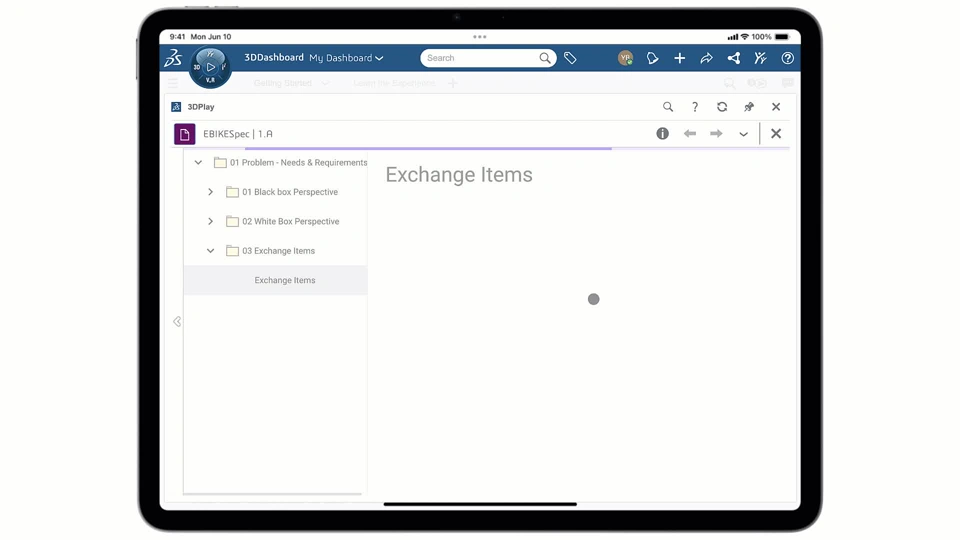Open Help question mark in top bar

787,58
